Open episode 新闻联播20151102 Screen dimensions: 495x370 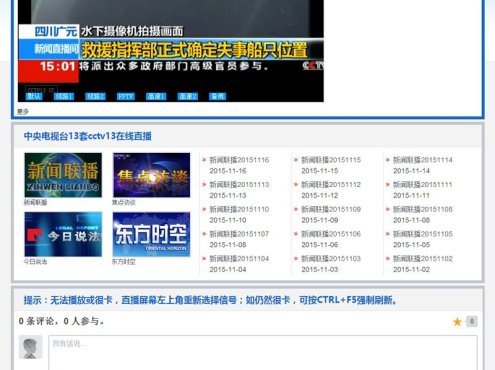pyautogui.click(x=423, y=259)
